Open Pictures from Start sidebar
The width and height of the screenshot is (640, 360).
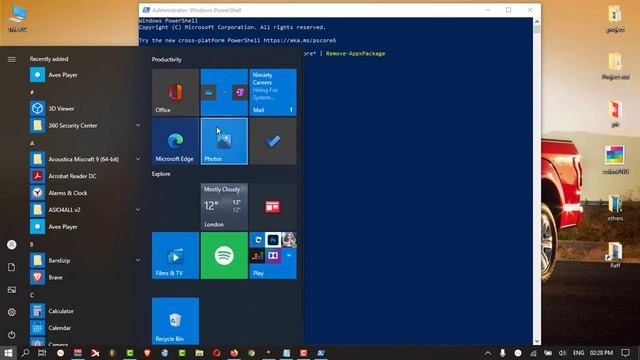(11, 290)
